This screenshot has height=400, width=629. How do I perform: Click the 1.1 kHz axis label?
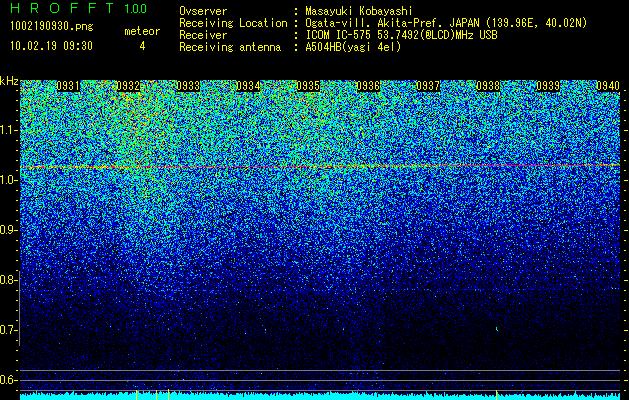click(8, 131)
